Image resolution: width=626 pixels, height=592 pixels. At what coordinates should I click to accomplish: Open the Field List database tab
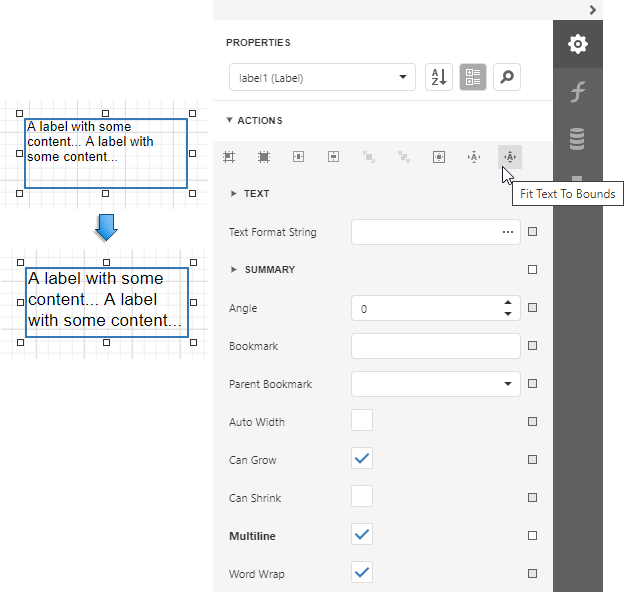point(578,139)
